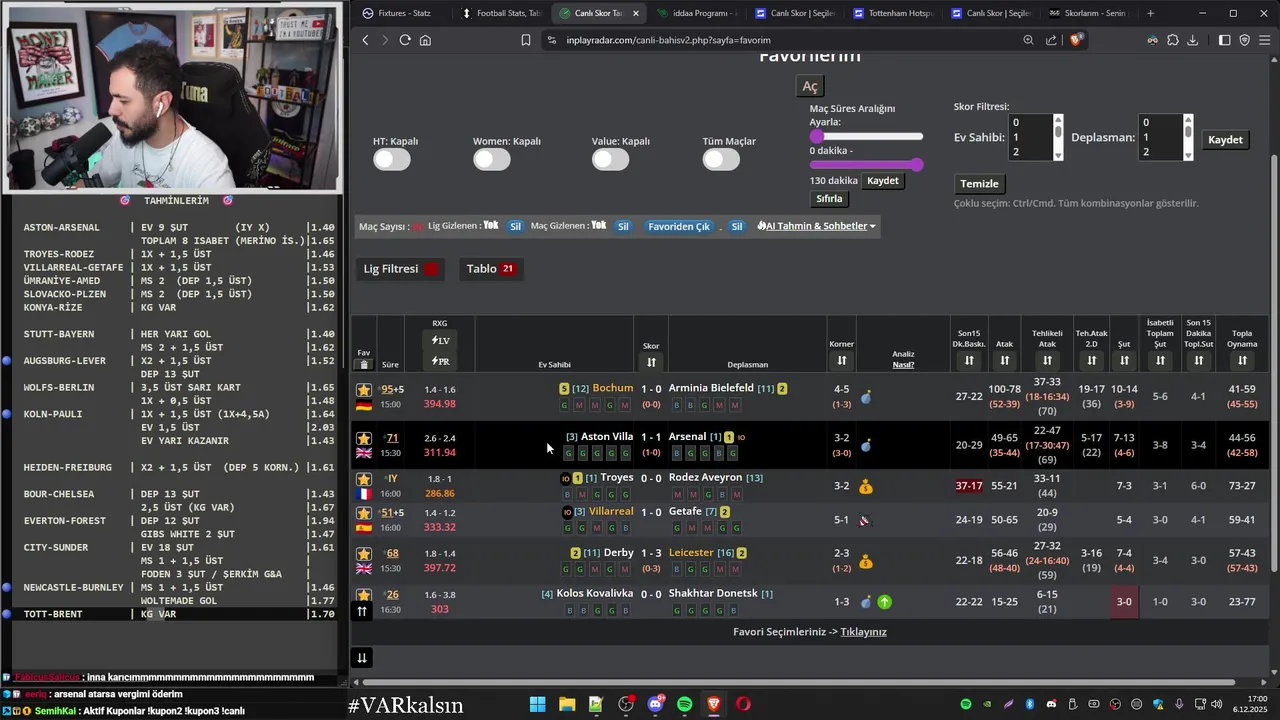
Task: Click the scroll-to-top double arrow icon
Action: 362,611
